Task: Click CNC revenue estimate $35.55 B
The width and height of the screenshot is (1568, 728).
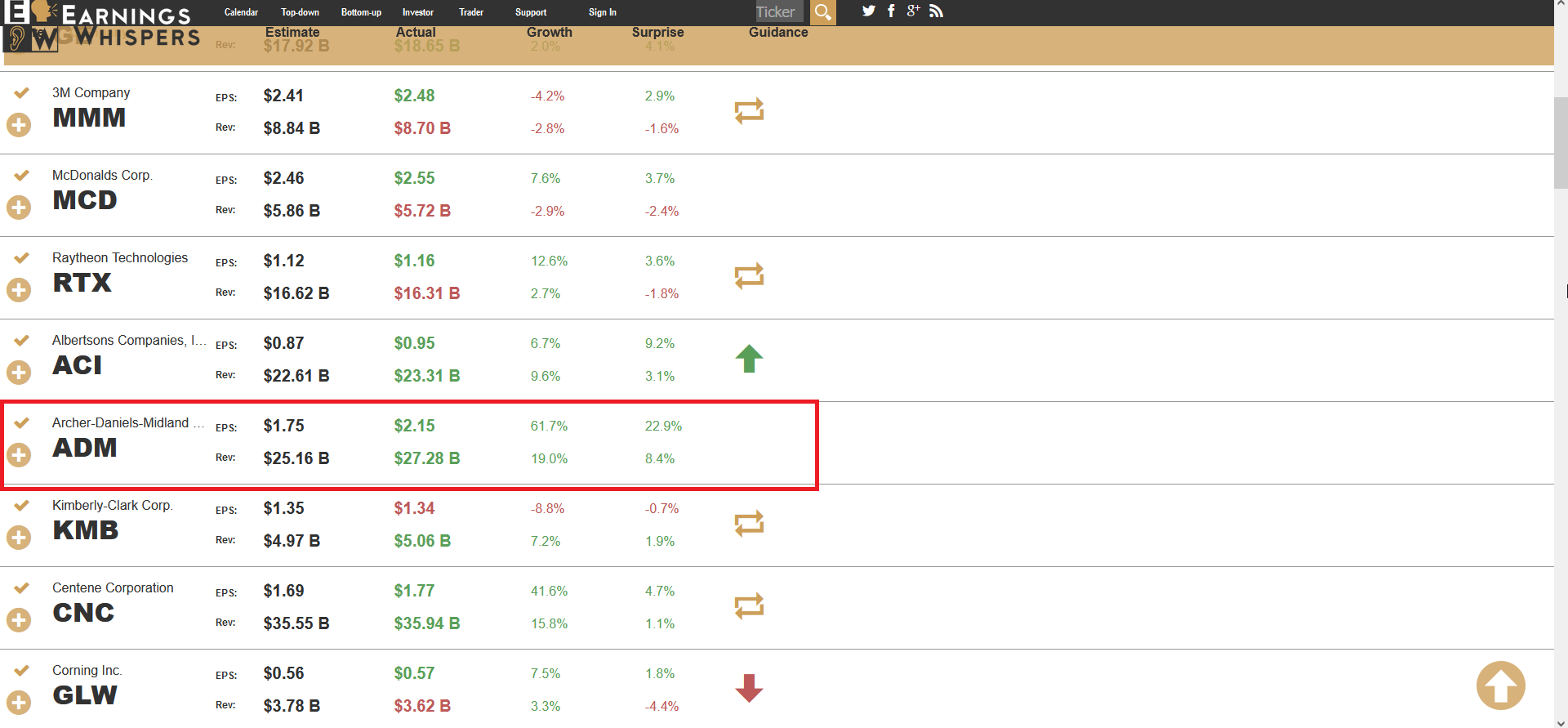Action: tap(296, 623)
